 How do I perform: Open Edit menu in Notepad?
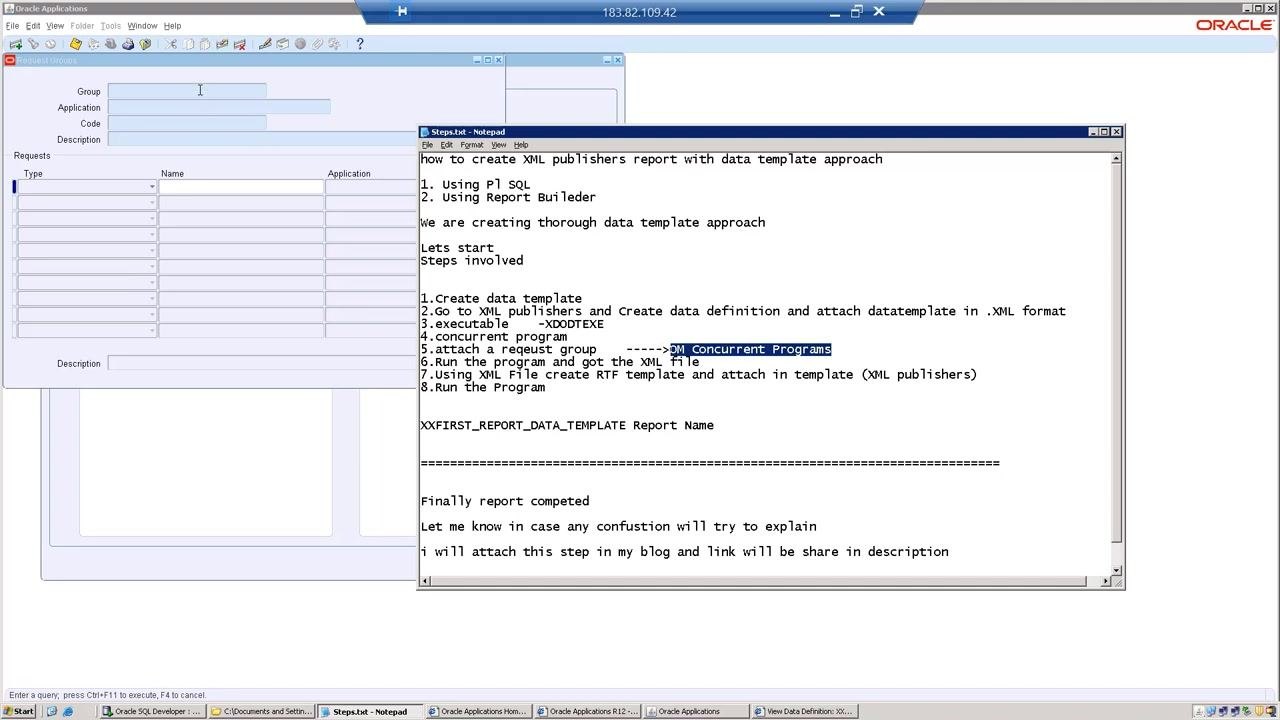[x=446, y=145]
